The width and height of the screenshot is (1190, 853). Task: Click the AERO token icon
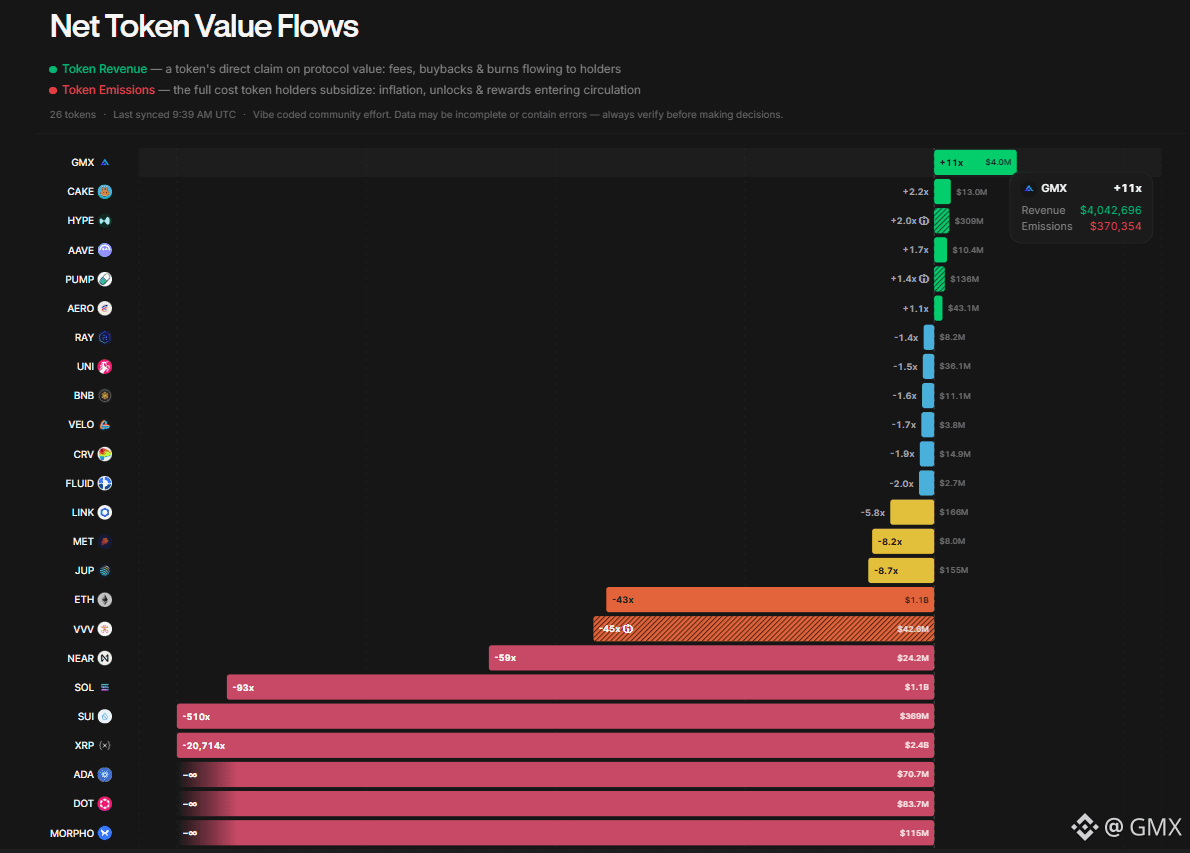(105, 308)
